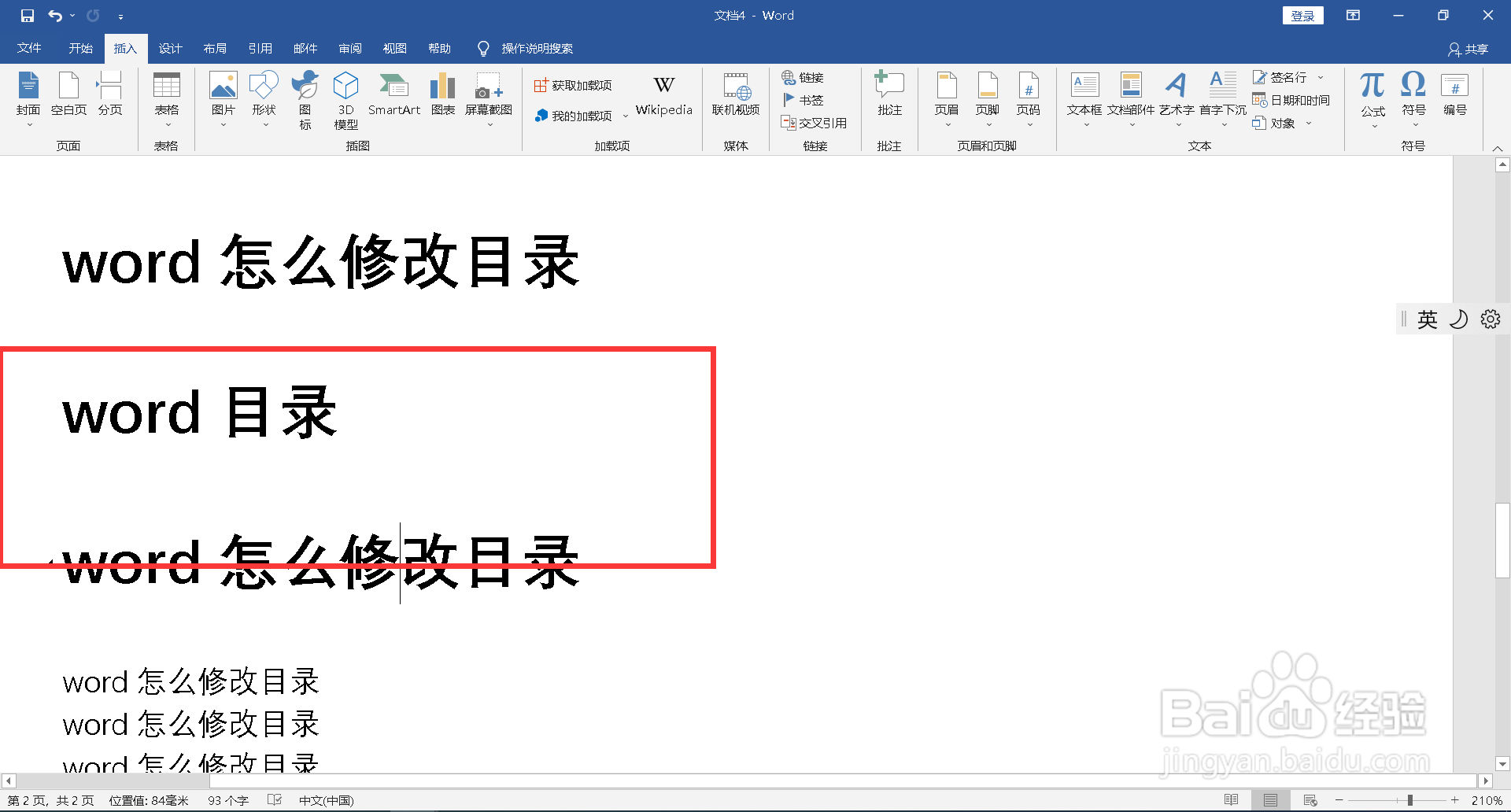Click the Sign in (登录) button
Image resolution: width=1511 pixels, height=812 pixels.
1302,16
